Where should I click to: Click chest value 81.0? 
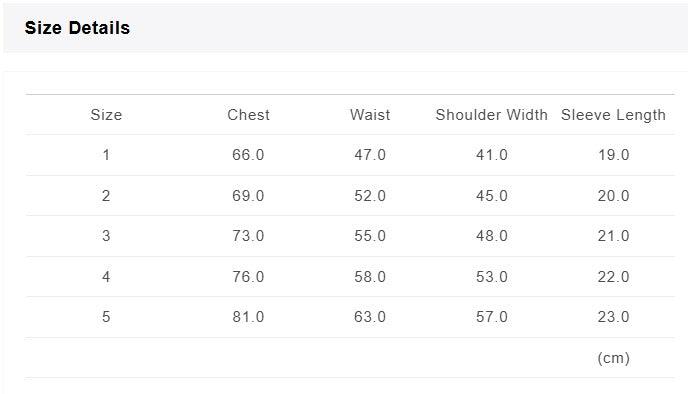248,317
